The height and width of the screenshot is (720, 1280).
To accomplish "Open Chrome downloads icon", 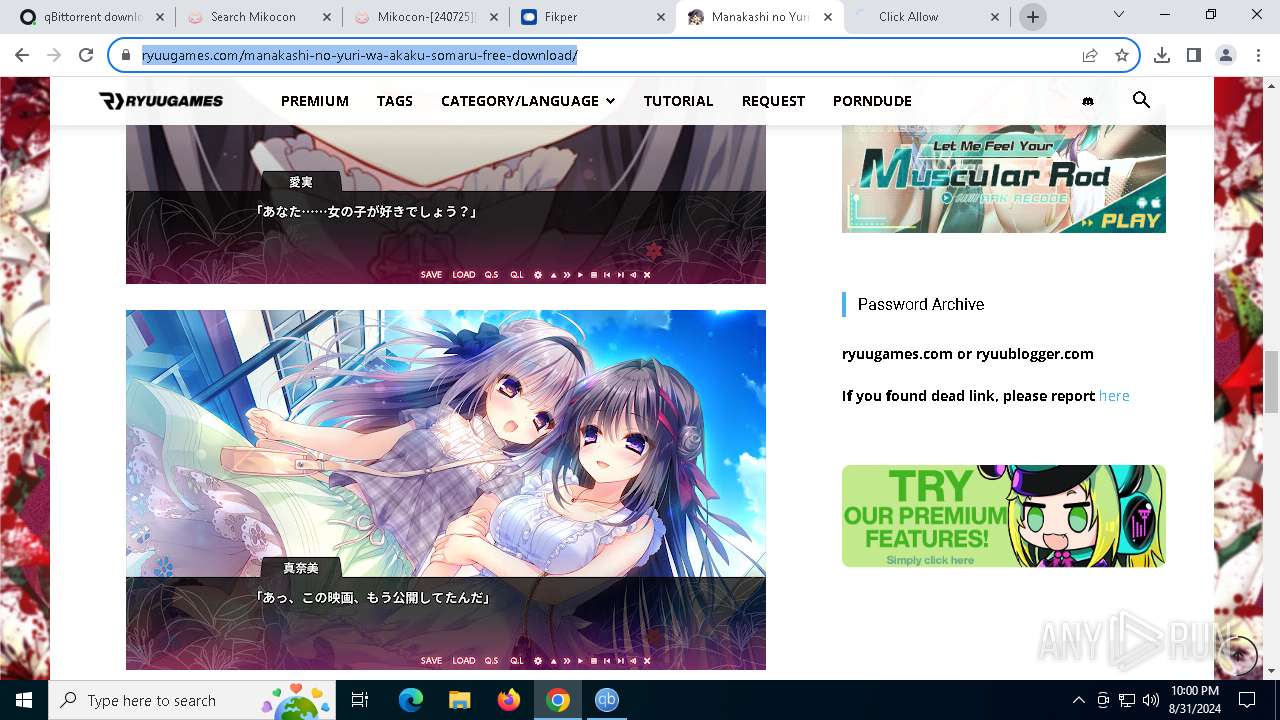I will point(1162,56).
